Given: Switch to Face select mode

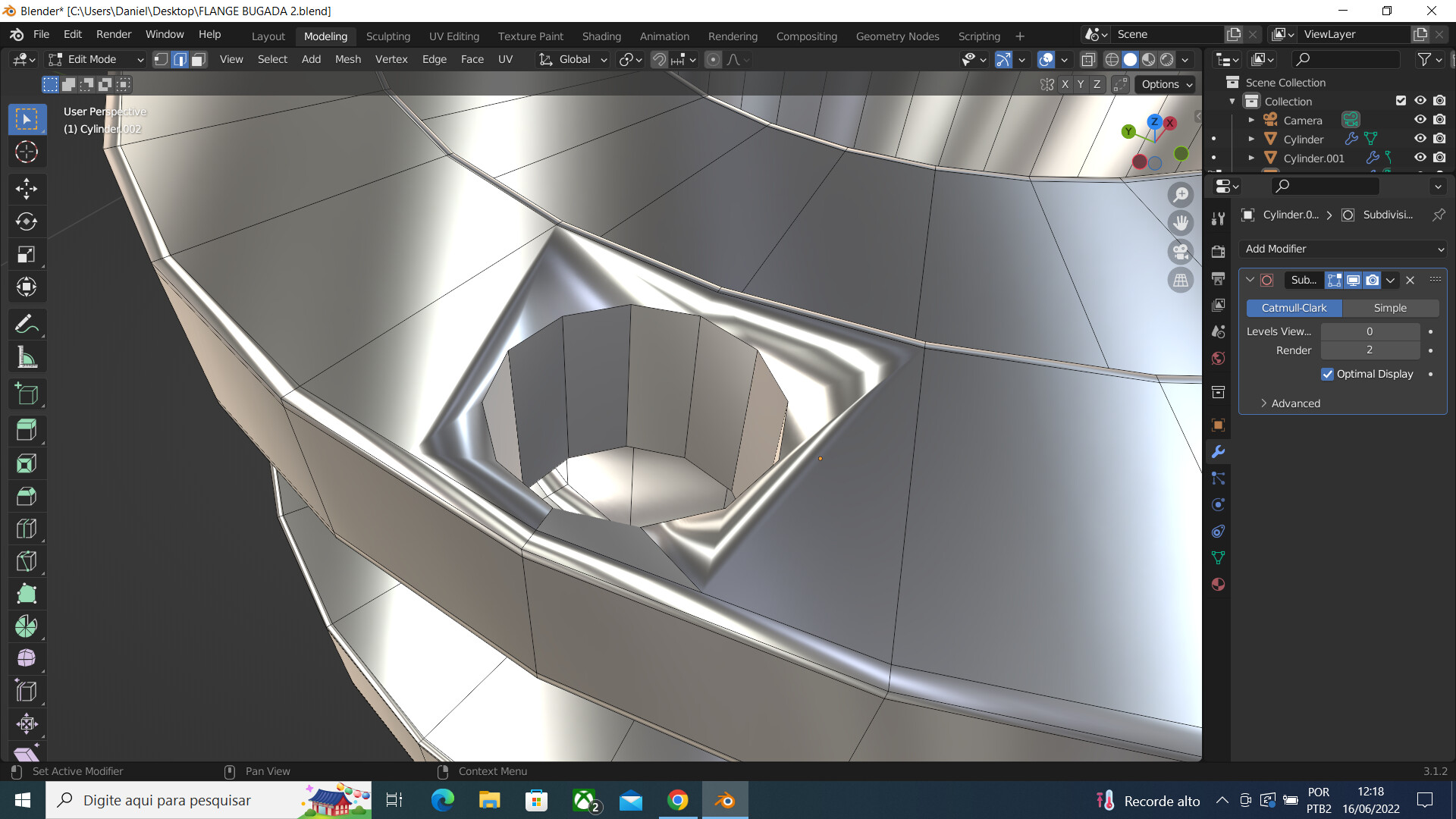Looking at the screenshot, I should [x=199, y=59].
